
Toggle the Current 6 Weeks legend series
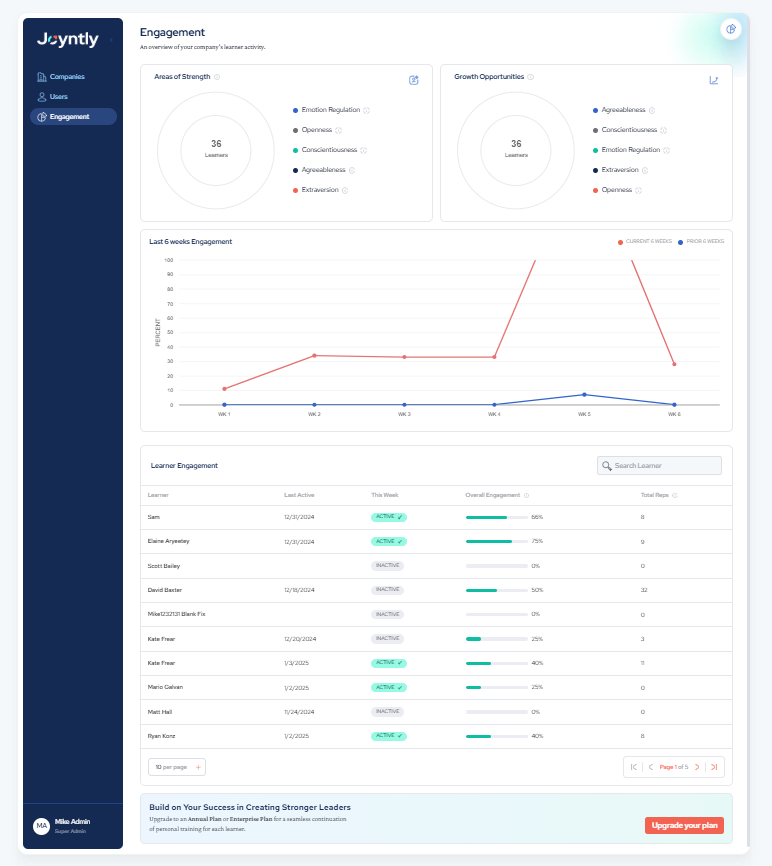point(645,242)
